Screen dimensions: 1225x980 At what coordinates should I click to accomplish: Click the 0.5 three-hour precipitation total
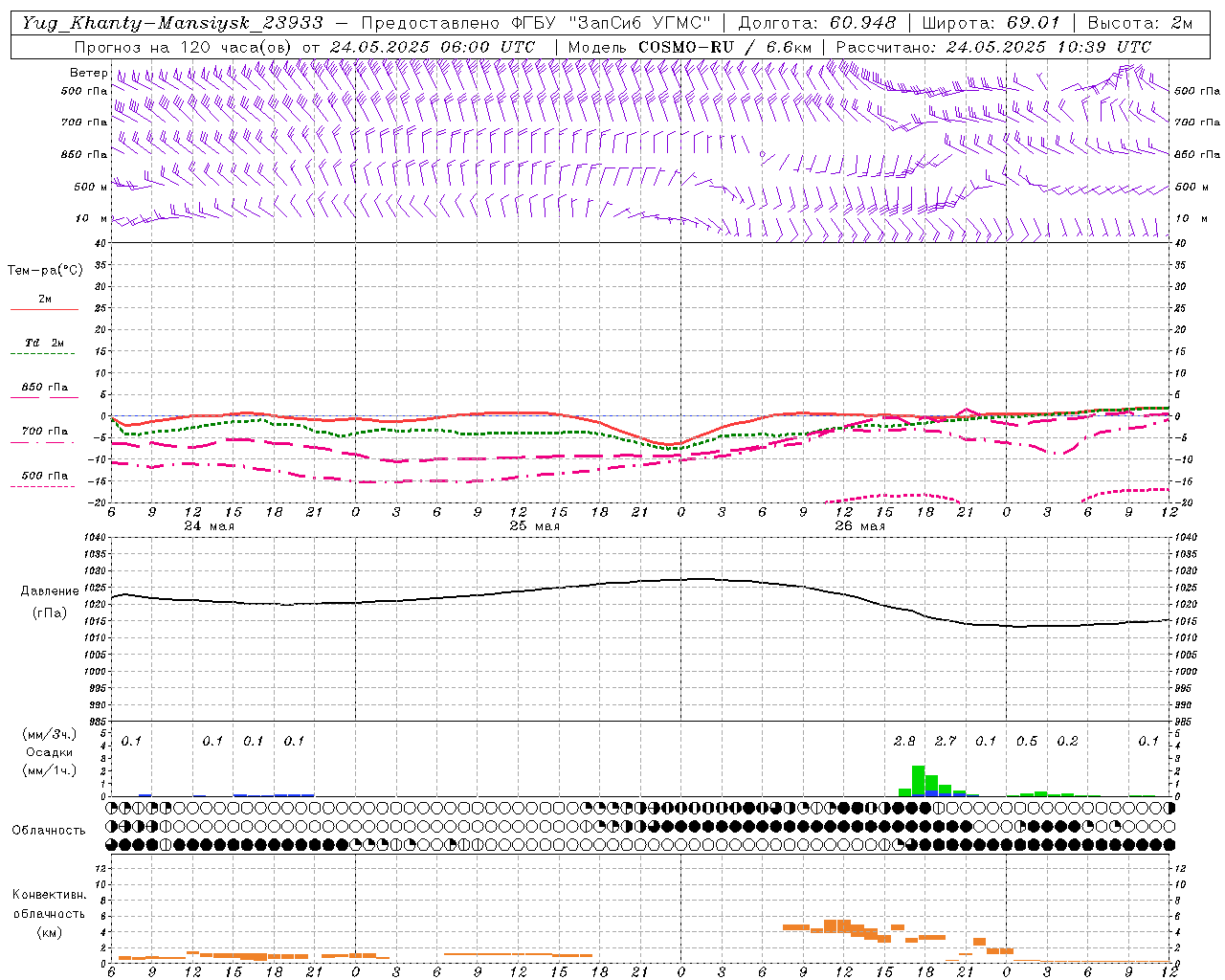coord(1027,741)
